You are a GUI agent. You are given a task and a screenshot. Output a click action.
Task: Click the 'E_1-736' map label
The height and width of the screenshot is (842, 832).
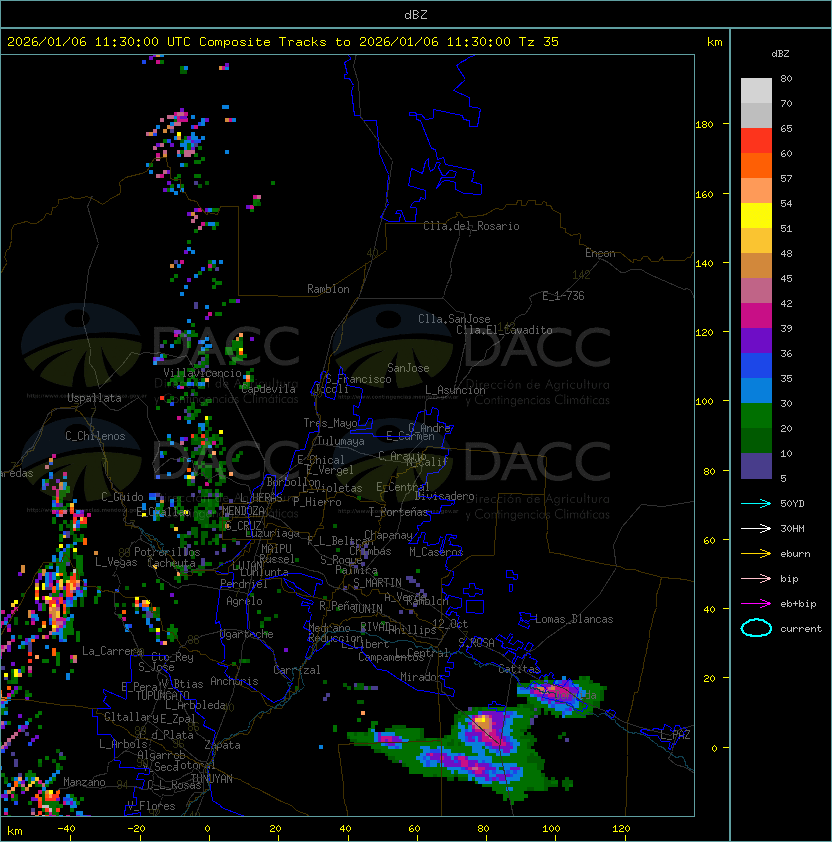[563, 296]
